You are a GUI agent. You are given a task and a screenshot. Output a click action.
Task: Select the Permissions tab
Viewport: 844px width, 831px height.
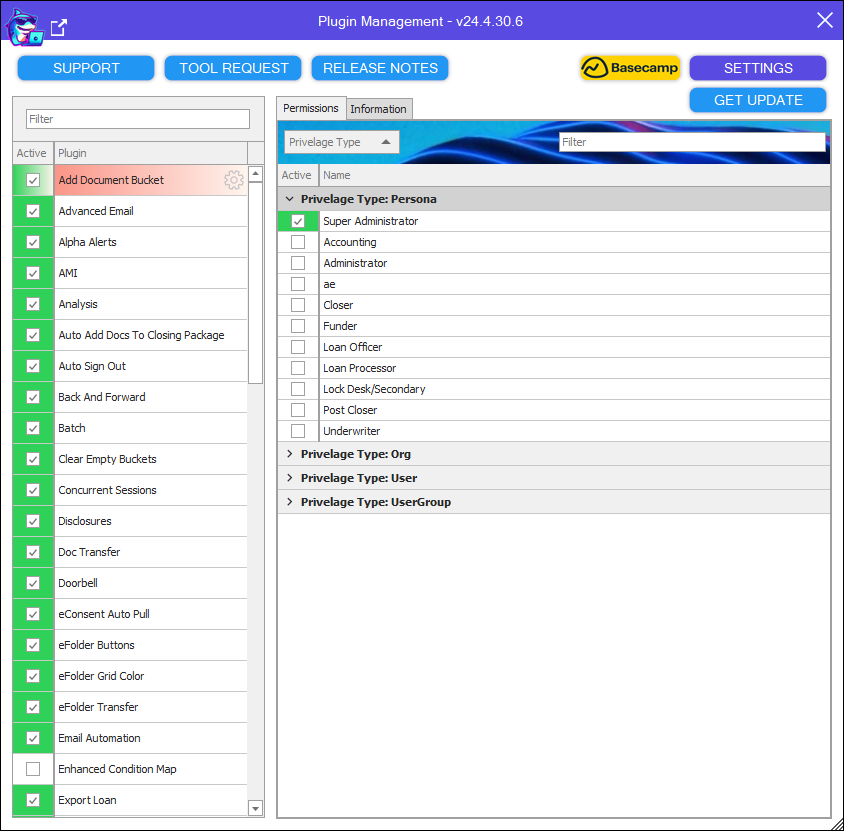pyautogui.click(x=310, y=108)
